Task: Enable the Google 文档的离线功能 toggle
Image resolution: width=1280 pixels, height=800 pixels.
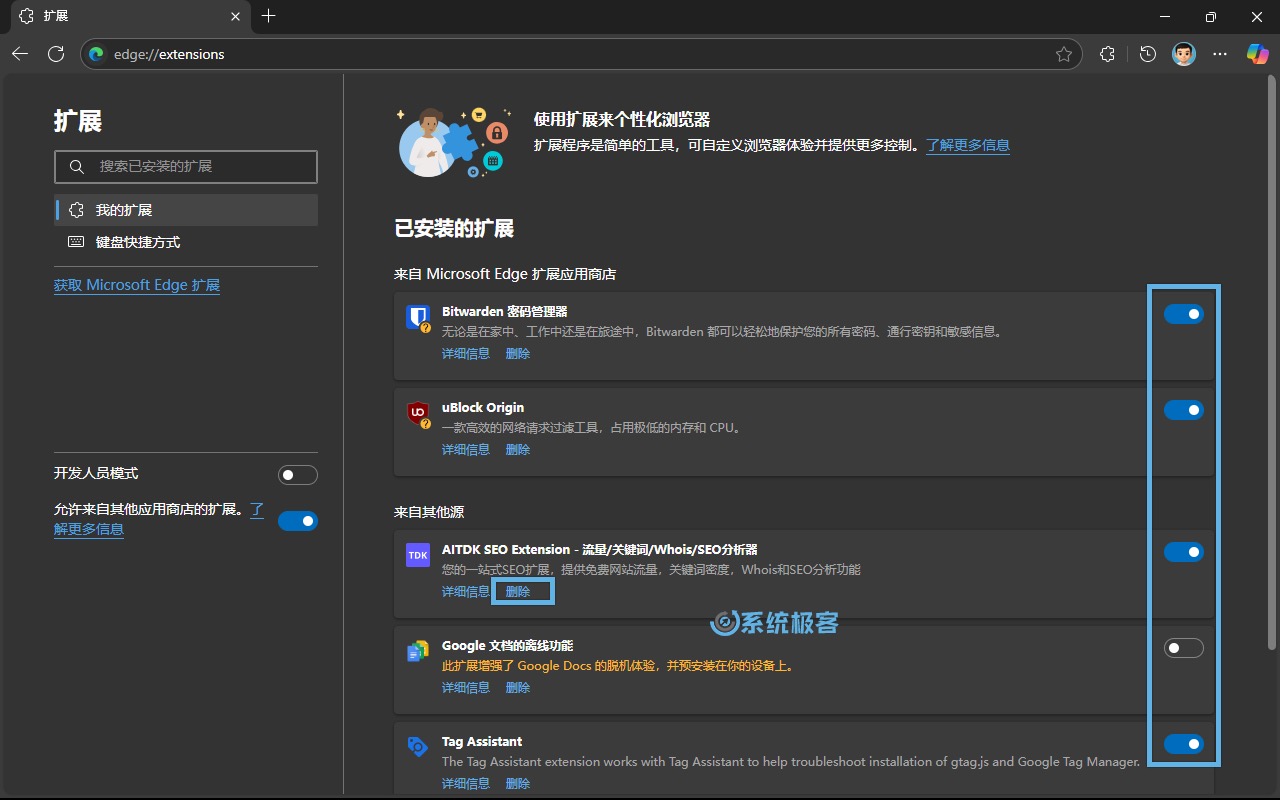Action: coord(1184,648)
